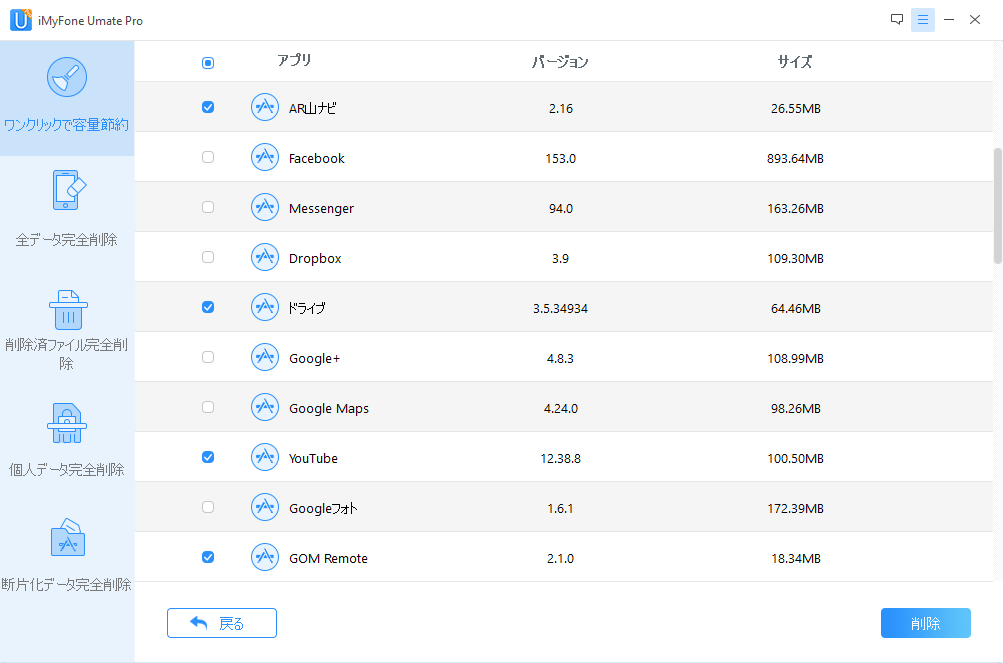
Task: Click the Messenger size 163.26MB
Action: coord(795,209)
